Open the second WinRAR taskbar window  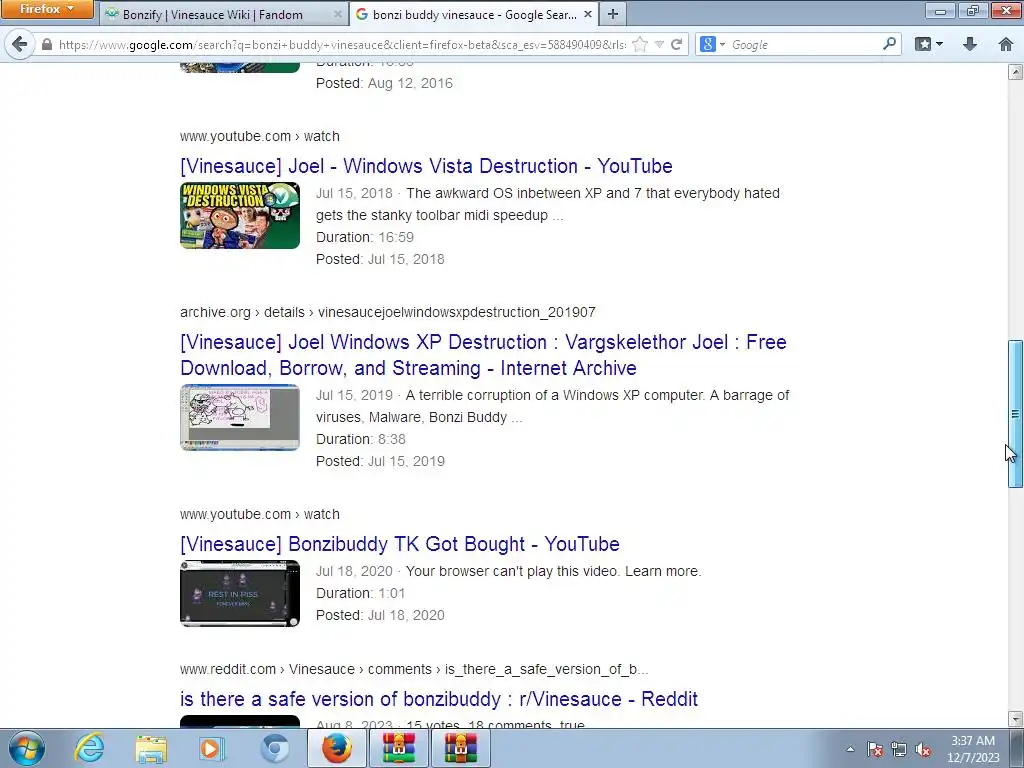point(461,748)
